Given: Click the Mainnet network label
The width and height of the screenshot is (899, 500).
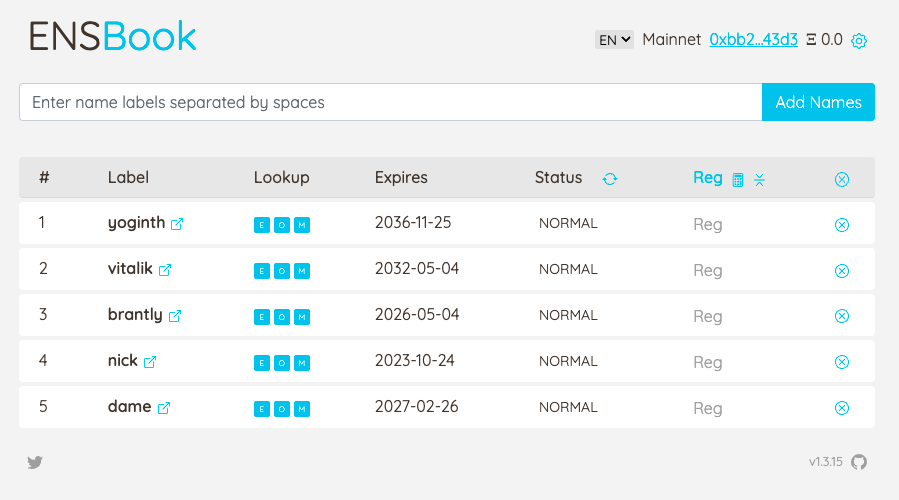Looking at the screenshot, I should pyautogui.click(x=671, y=40).
